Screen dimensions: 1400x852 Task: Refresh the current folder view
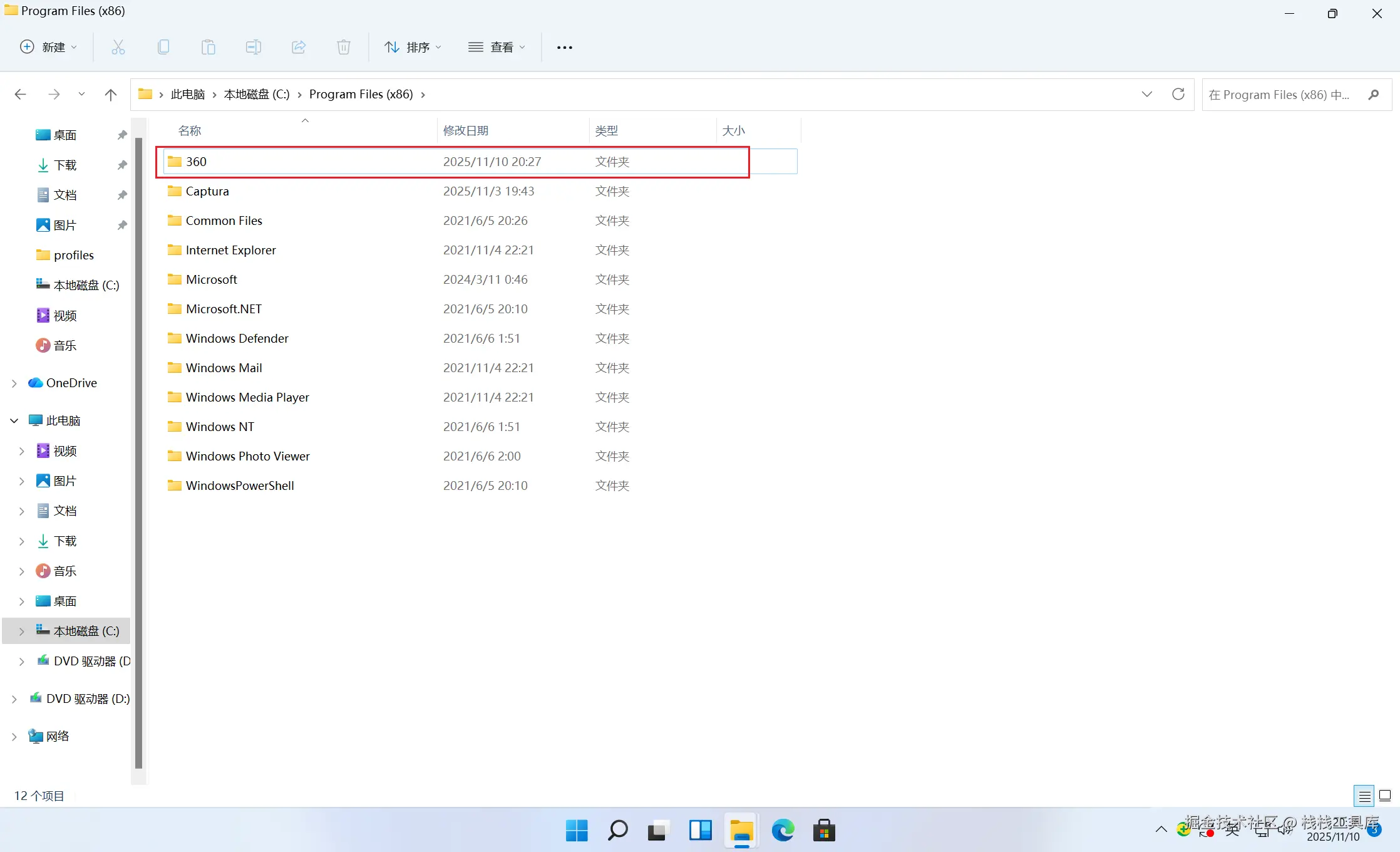(1178, 94)
